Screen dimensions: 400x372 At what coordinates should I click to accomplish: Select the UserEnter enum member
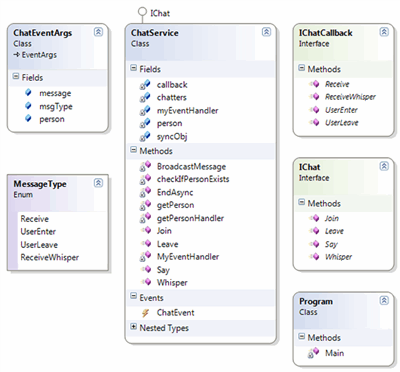coord(38,232)
